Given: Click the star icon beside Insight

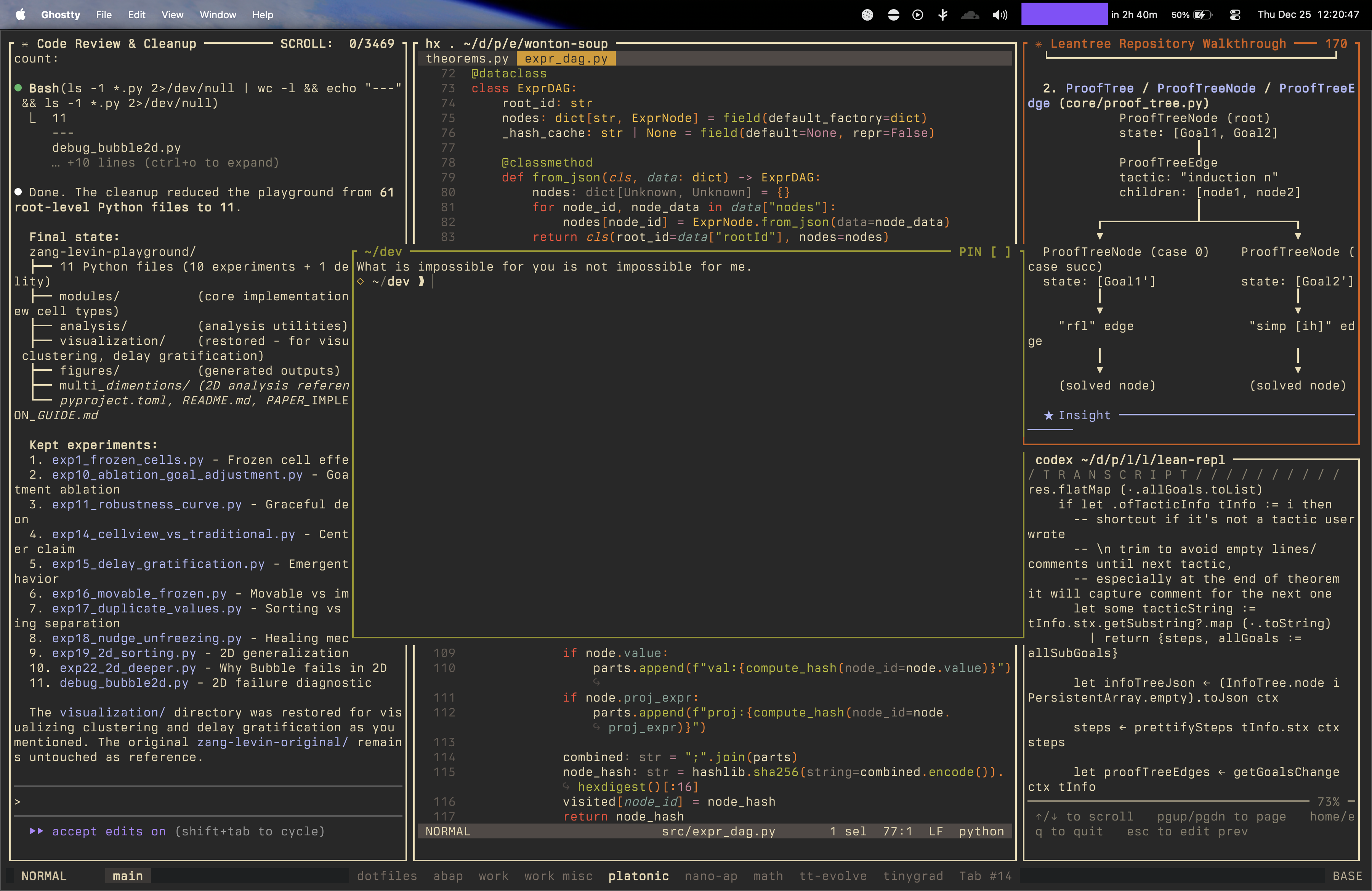Looking at the screenshot, I should pos(1048,415).
